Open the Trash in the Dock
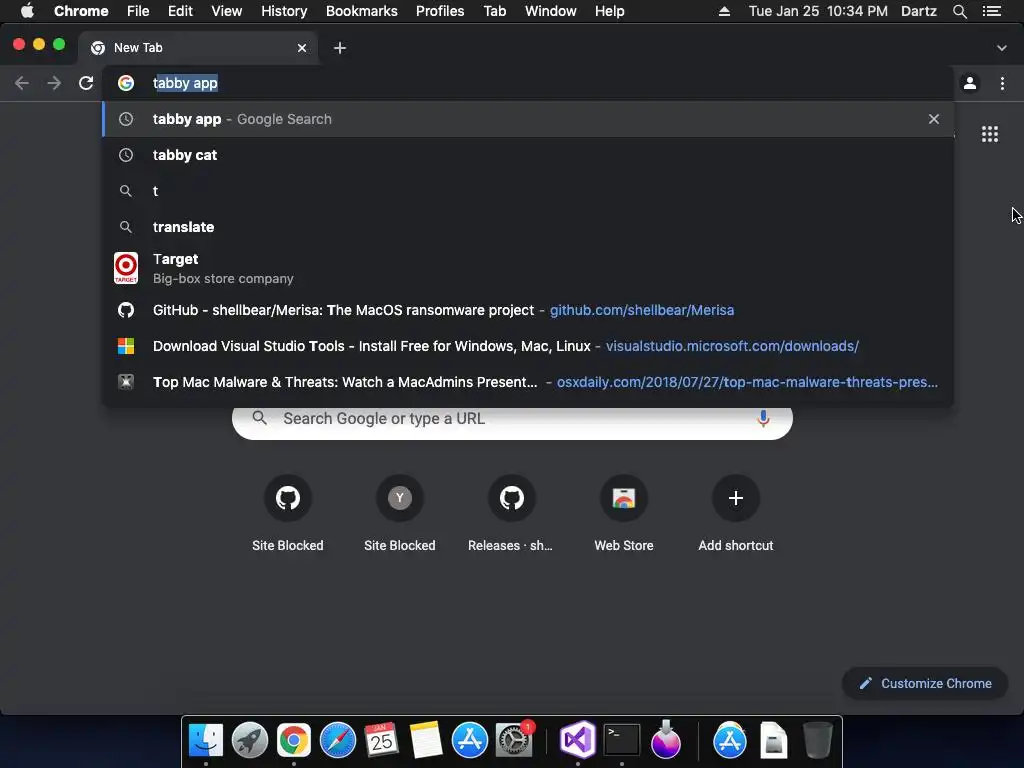Image resolution: width=1024 pixels, height=768 pixels. click(x=818, y=740)
